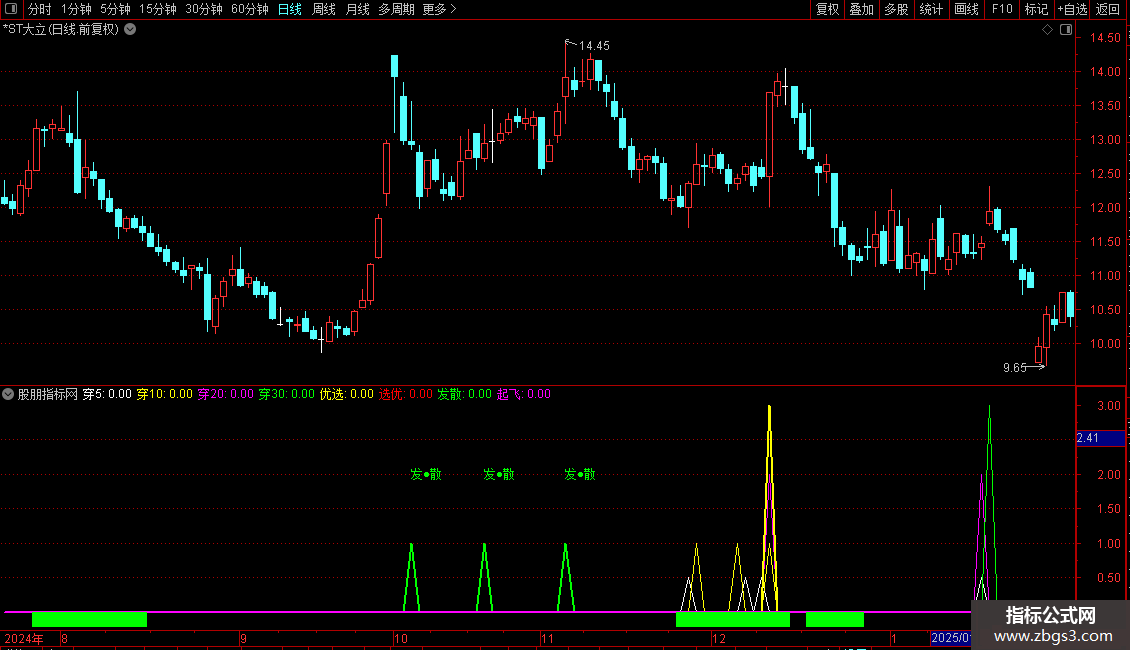
Task: Select the 15分钟 period
Action: [x=158, y=9]
